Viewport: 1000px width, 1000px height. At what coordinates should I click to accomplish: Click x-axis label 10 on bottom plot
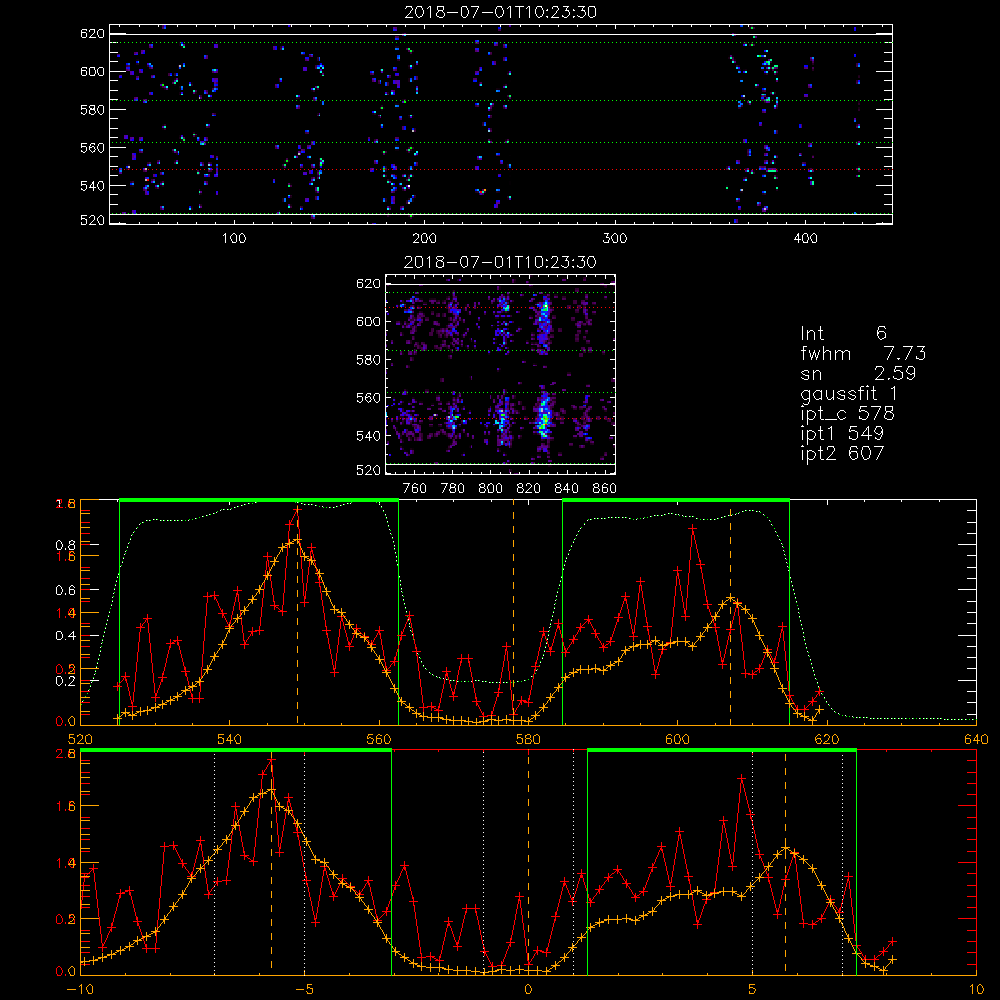coord(976,990)
